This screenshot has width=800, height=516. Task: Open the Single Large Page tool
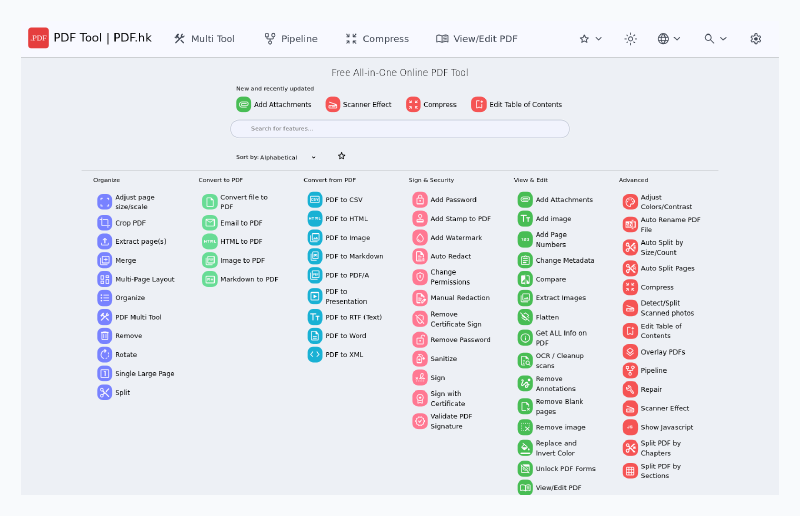[x=136, y=374]
